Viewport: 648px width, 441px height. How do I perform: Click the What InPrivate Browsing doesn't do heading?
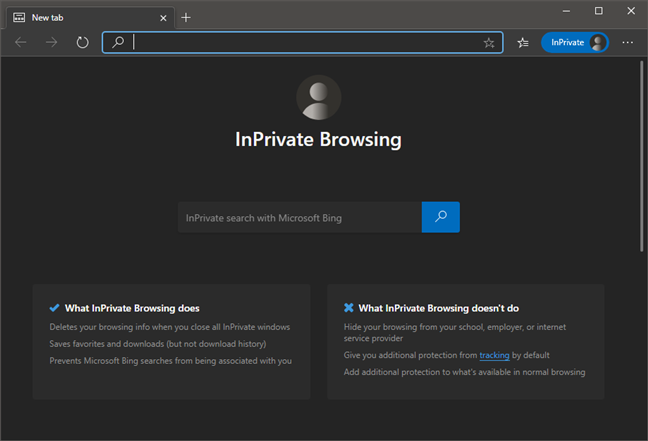pyautogui.click(x=439, y=308)
